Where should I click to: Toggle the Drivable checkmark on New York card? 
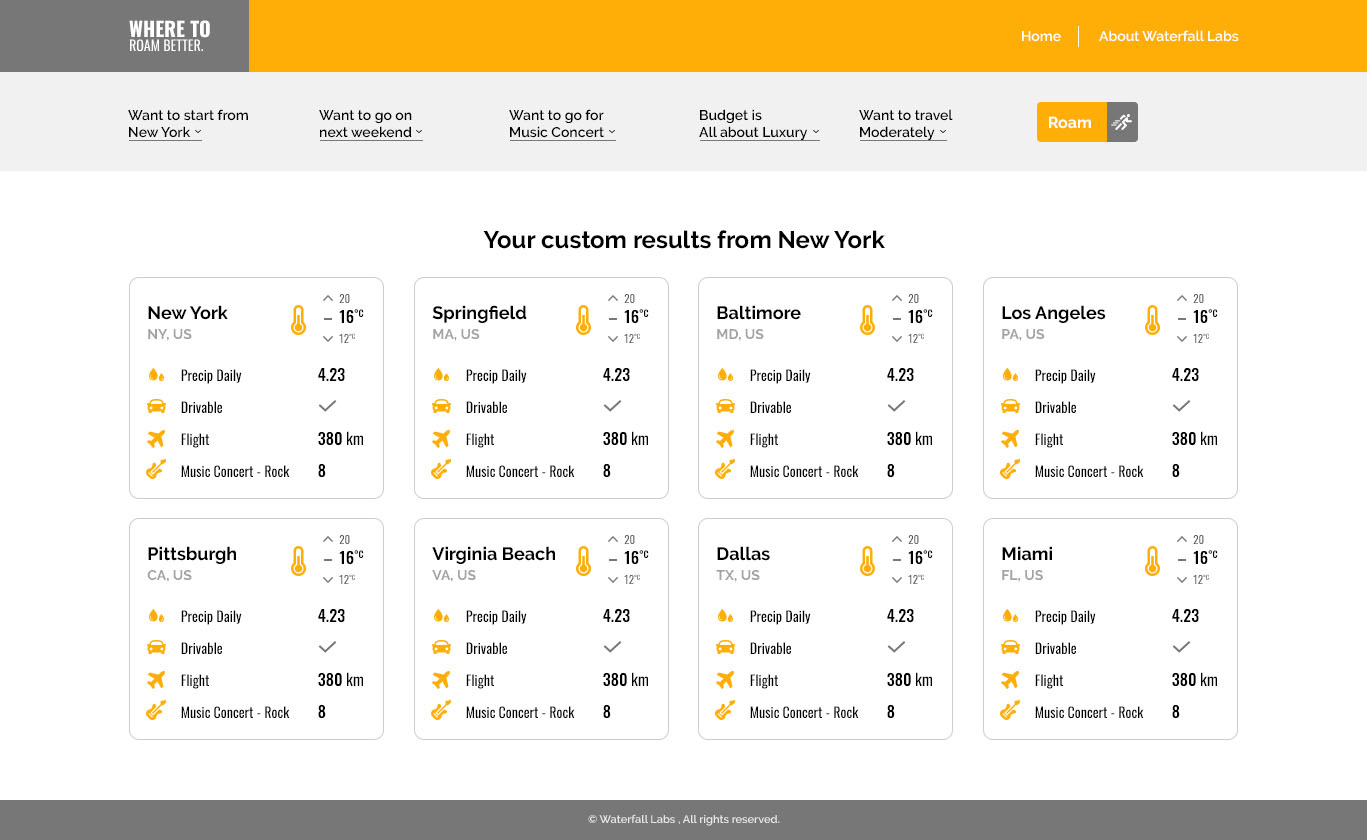[x=327, y=406]
